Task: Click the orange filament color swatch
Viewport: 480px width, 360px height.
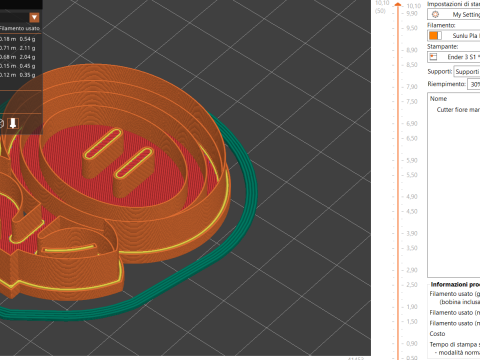Action: 433,35
